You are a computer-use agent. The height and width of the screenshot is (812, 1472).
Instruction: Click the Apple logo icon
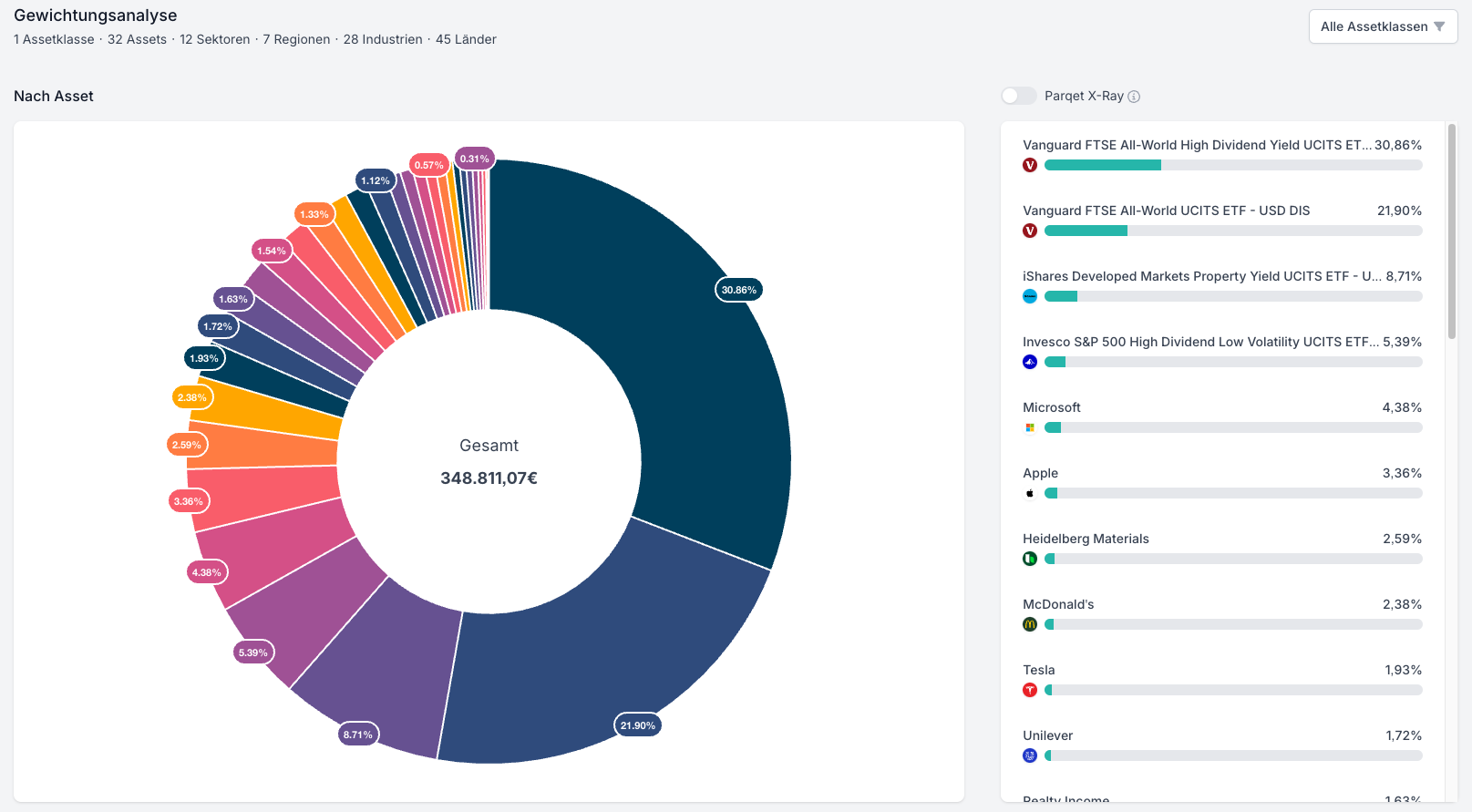[x=1030, y=493]
